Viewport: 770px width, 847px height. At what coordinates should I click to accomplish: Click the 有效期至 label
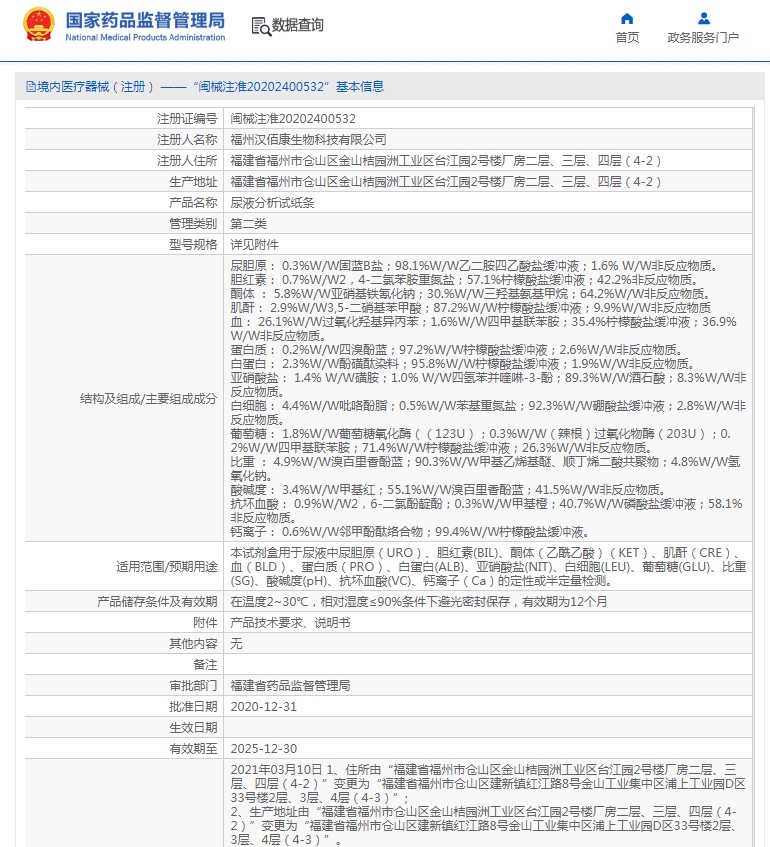point(193,749)
